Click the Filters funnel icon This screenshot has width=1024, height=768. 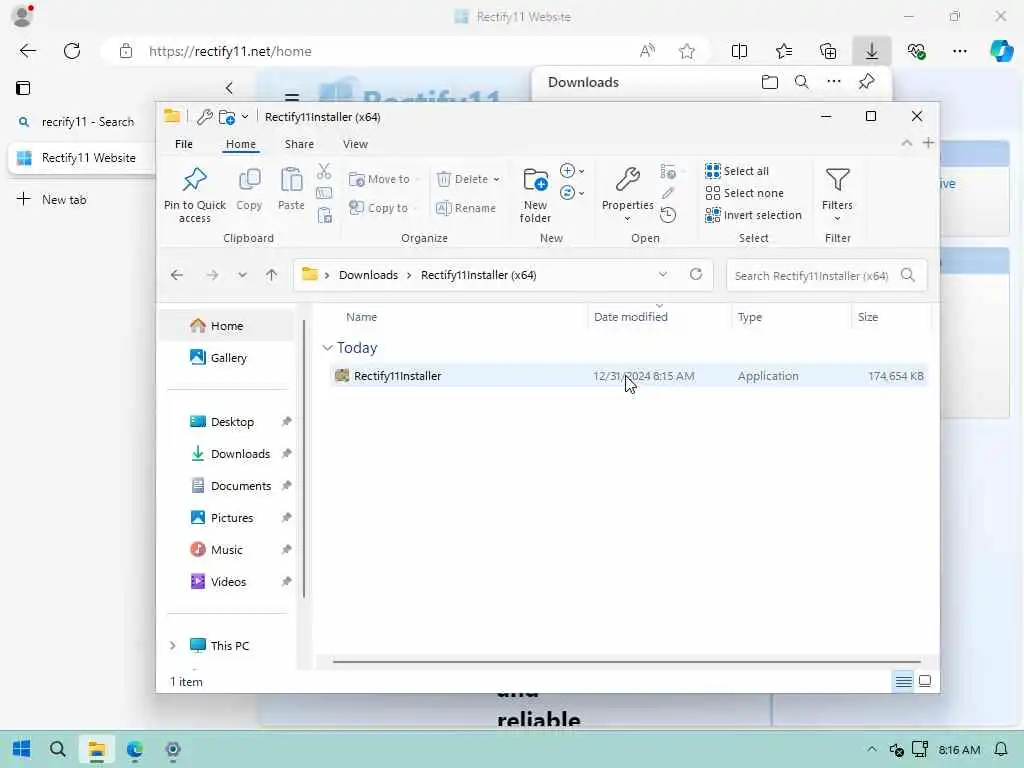[x=837, y=180]
